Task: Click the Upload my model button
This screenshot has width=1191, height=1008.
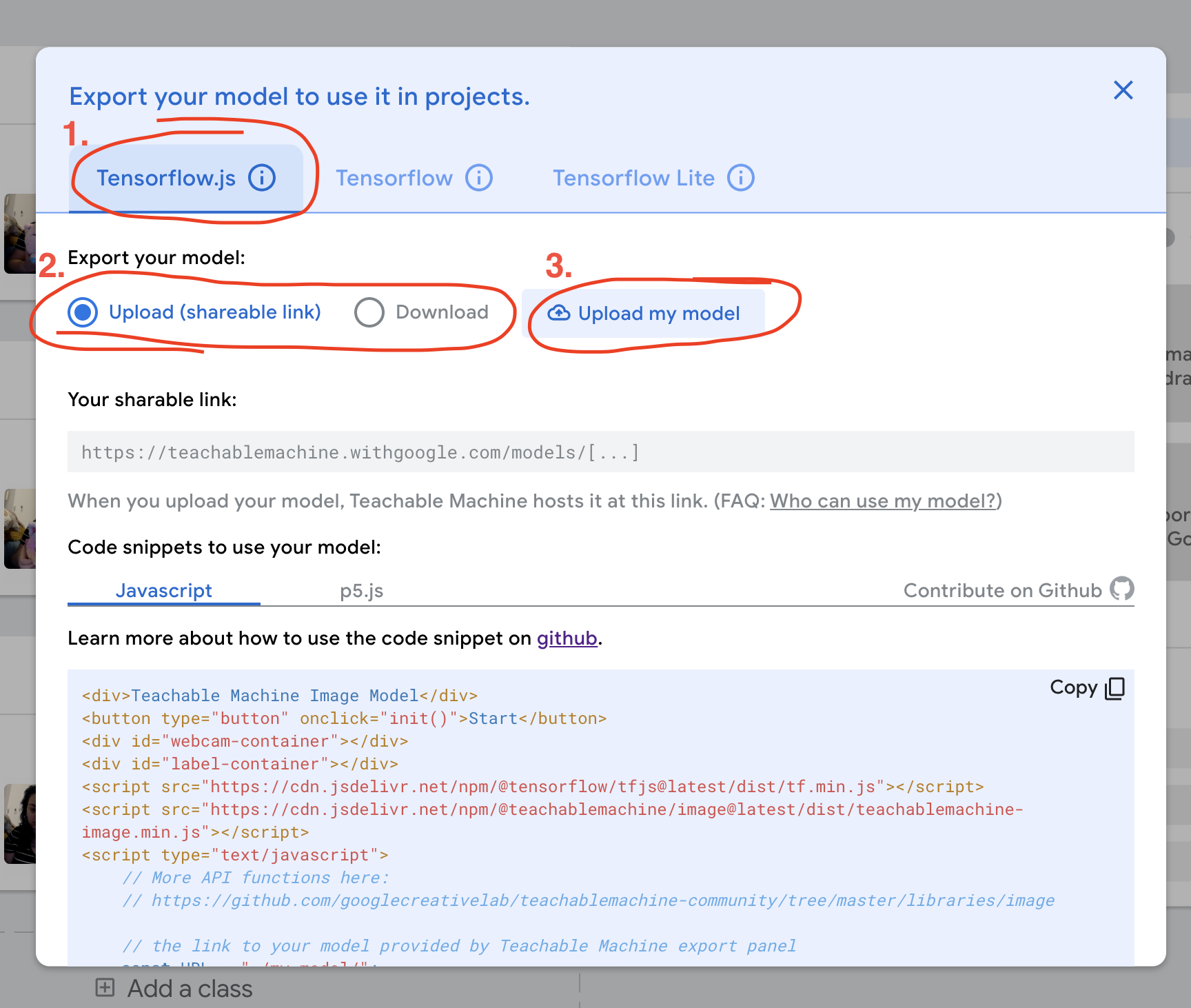Action: [x=644, y=313]
